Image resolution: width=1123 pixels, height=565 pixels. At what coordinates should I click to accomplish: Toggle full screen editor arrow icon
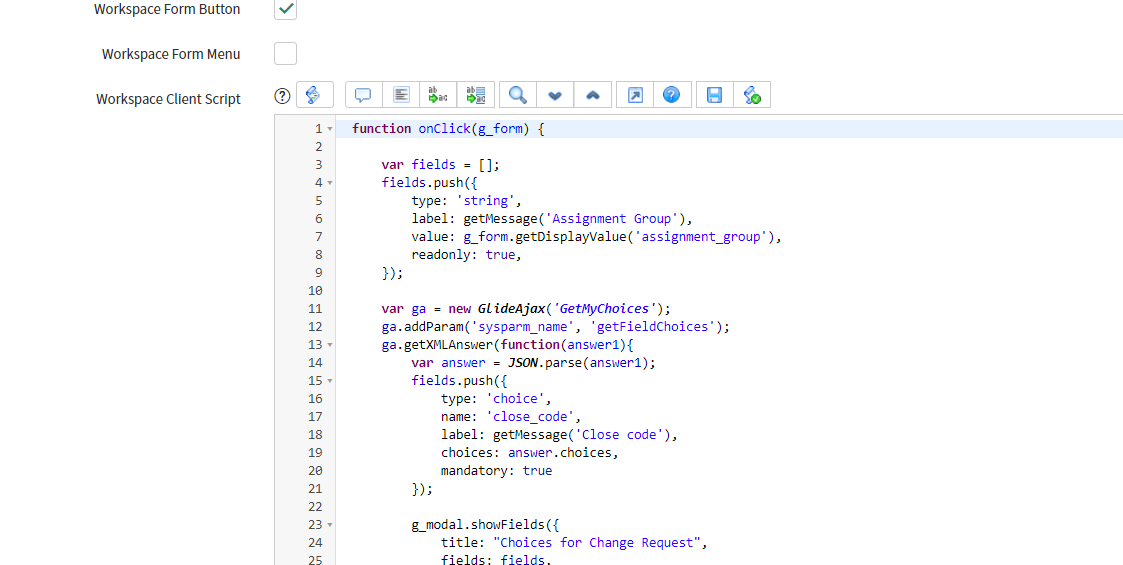click(x=635, y=95)
